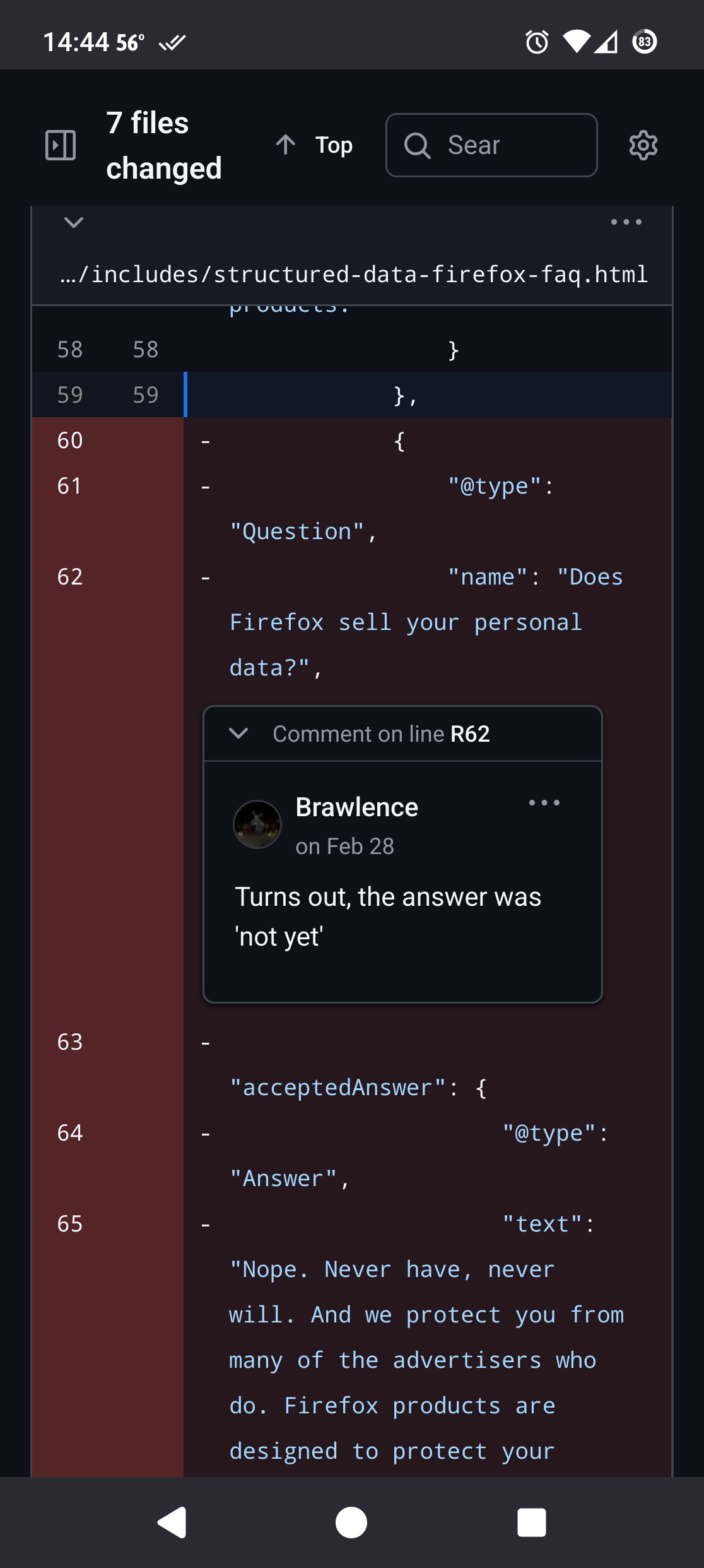Tap the recent apps square button

(531, 1523)
